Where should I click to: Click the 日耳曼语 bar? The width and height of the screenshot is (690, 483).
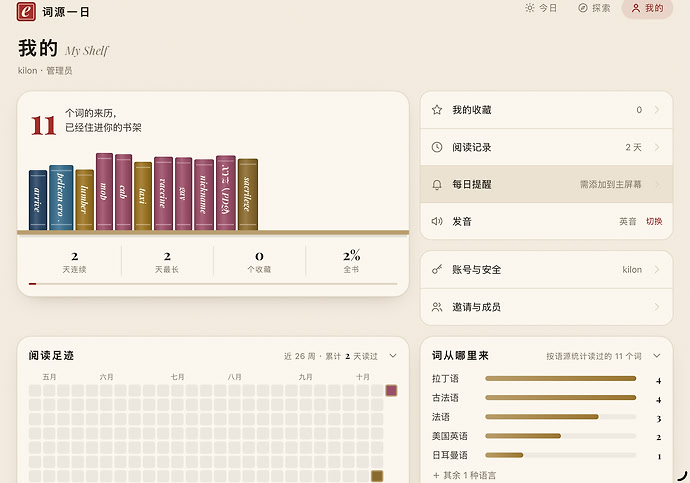click(x=561, y=455)
